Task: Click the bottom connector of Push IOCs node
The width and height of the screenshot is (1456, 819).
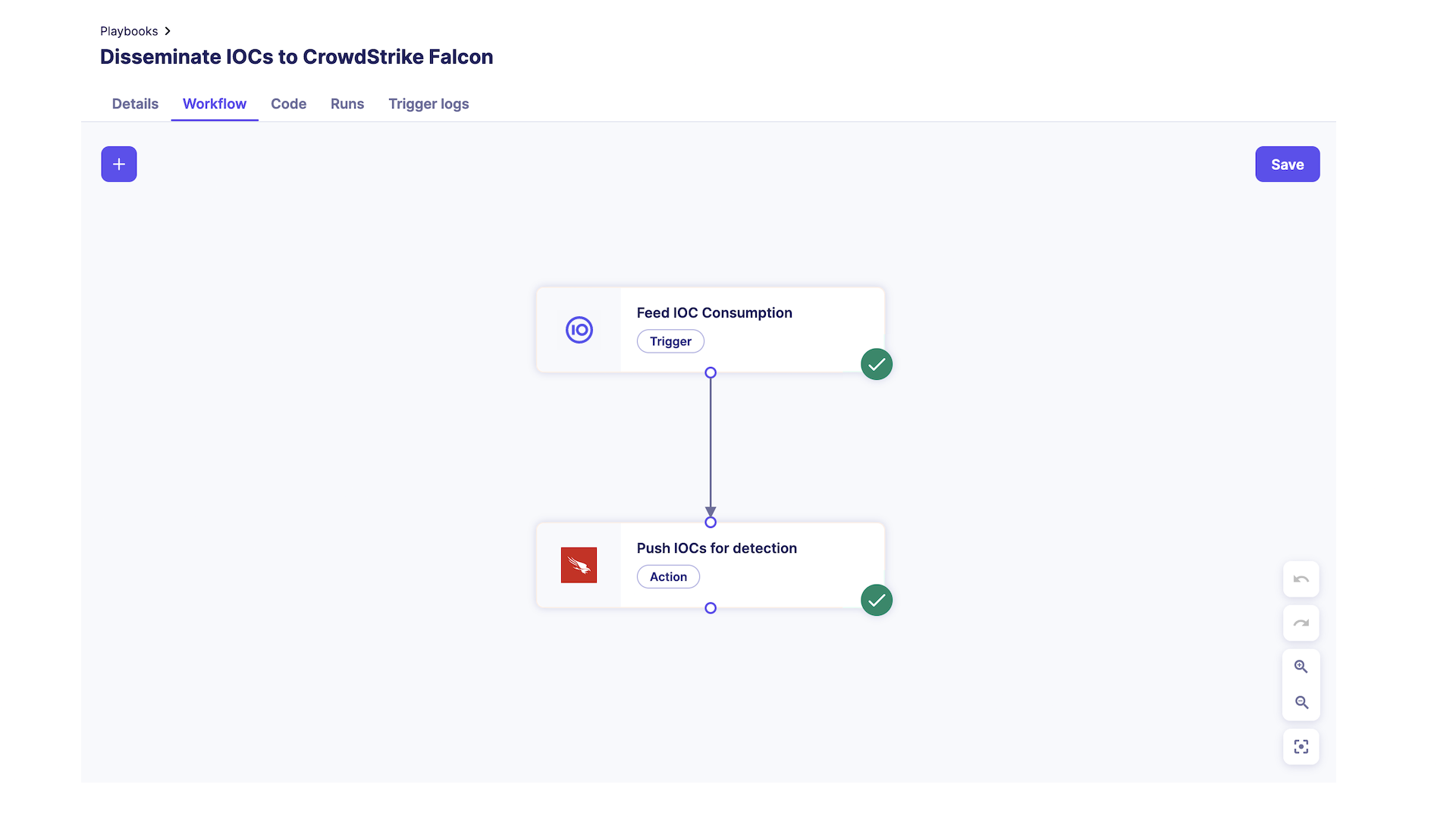Action: (x=711, y=608)
